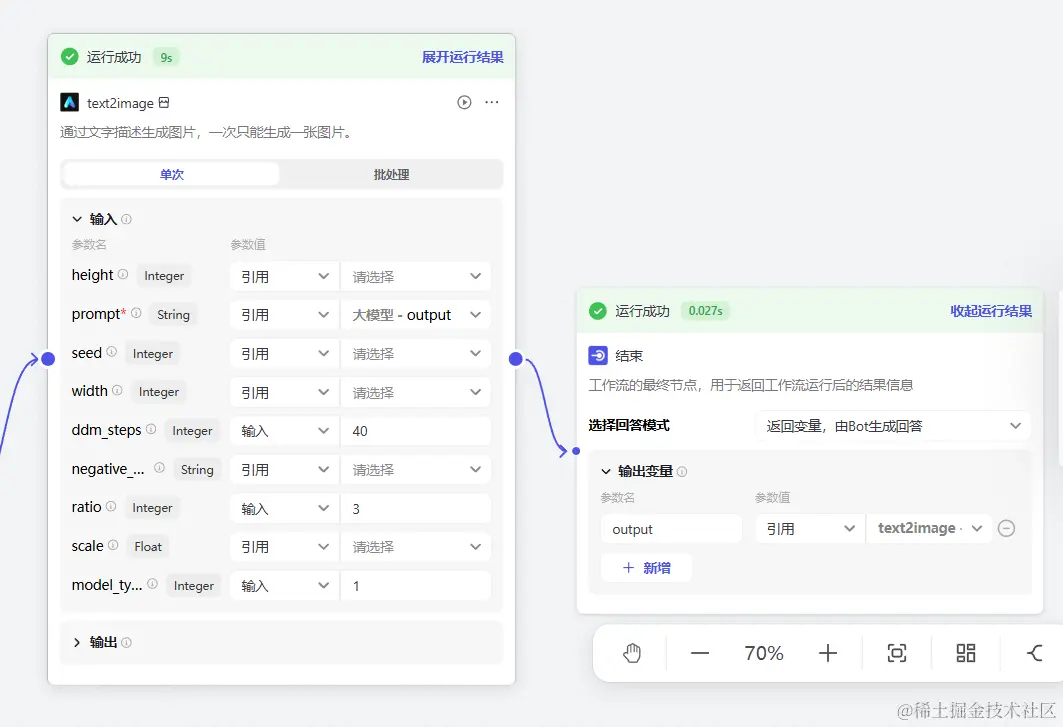Open model_ty 输入 type dropdown

tap(284, 585)
